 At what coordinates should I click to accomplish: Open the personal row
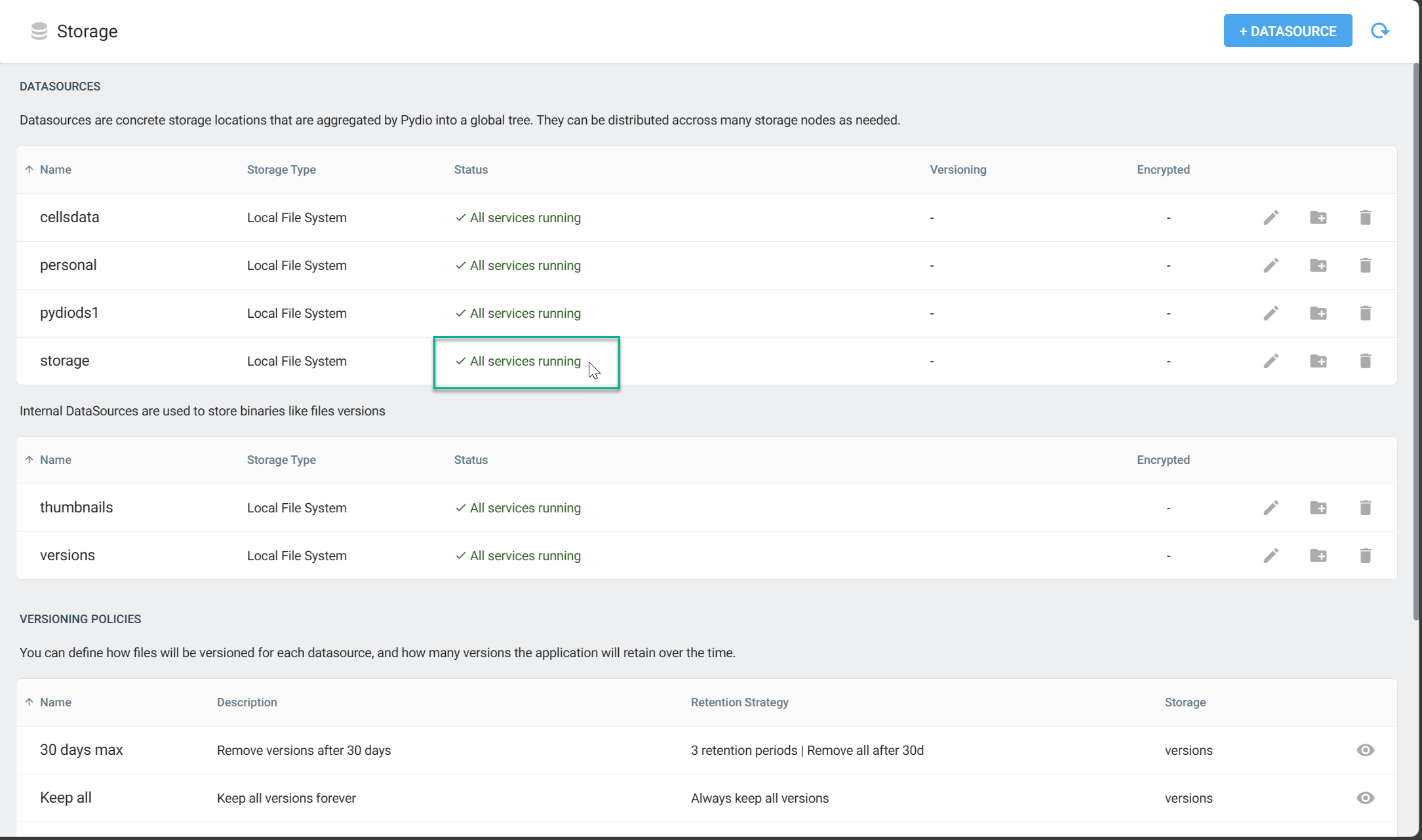[707, 265]
